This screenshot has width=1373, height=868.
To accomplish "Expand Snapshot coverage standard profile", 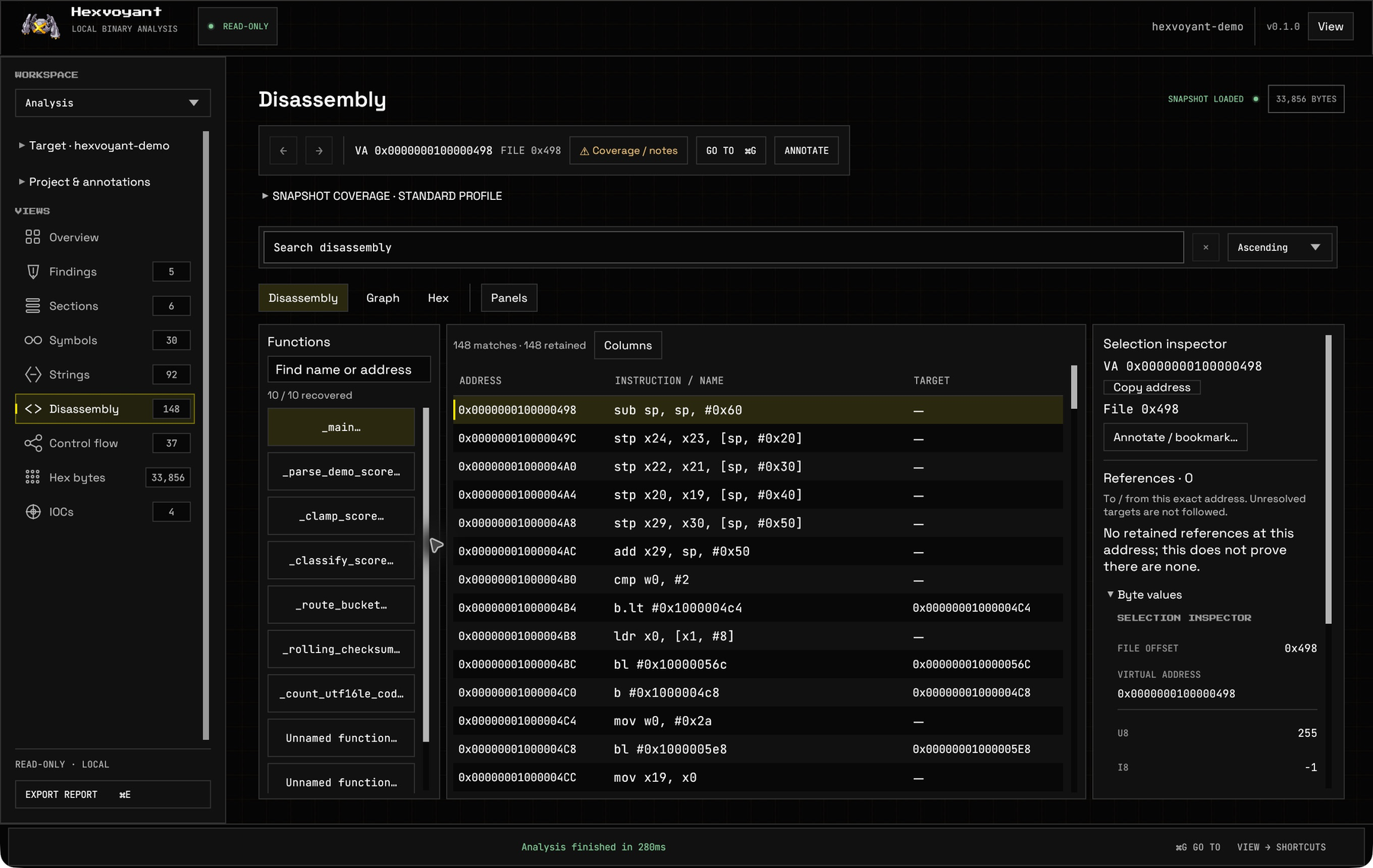I will click(381, 196).
